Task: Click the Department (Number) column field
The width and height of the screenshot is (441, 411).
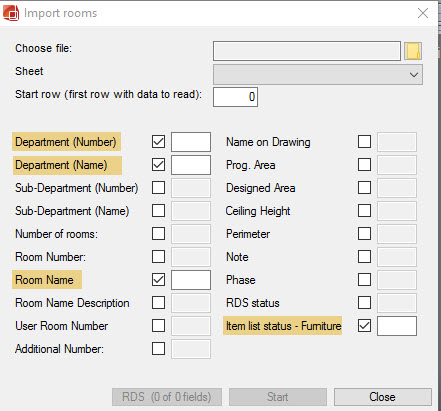Action: point(191,142)
